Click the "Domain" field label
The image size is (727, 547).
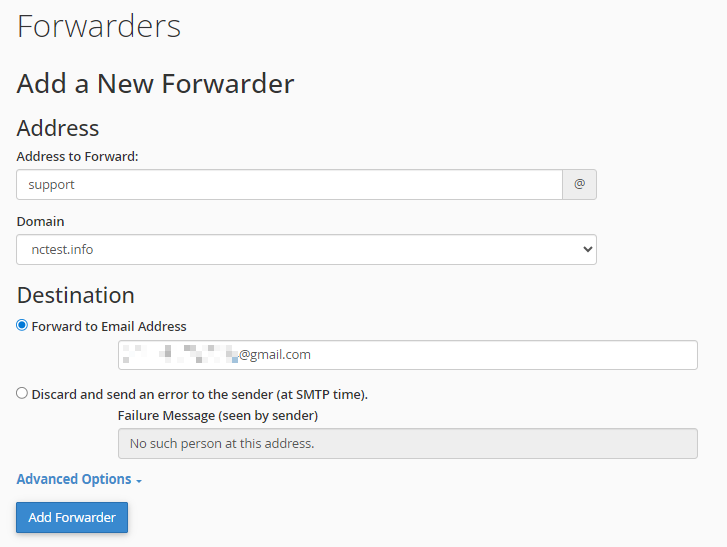40,221
